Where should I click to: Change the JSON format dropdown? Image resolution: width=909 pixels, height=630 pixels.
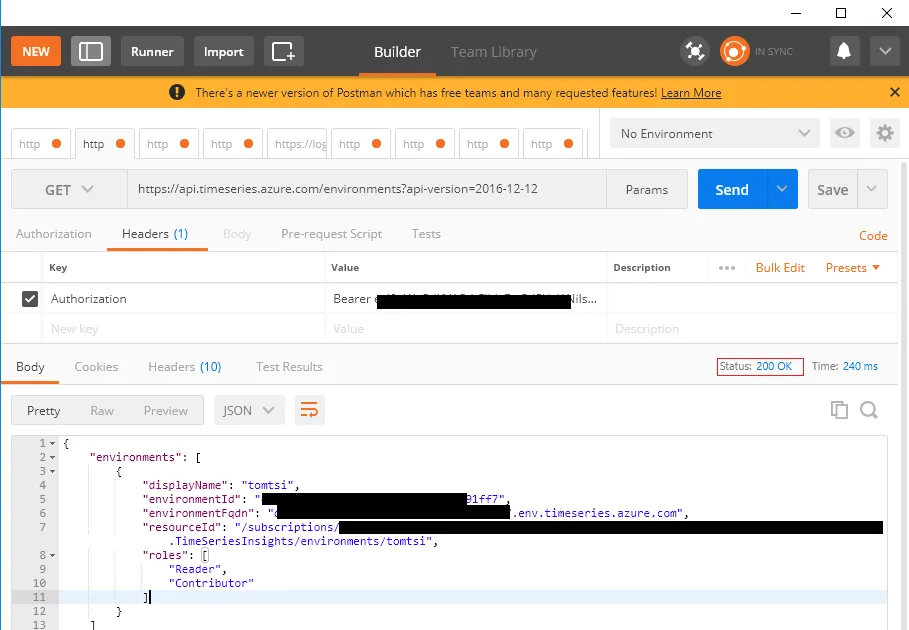click(249, 410)
